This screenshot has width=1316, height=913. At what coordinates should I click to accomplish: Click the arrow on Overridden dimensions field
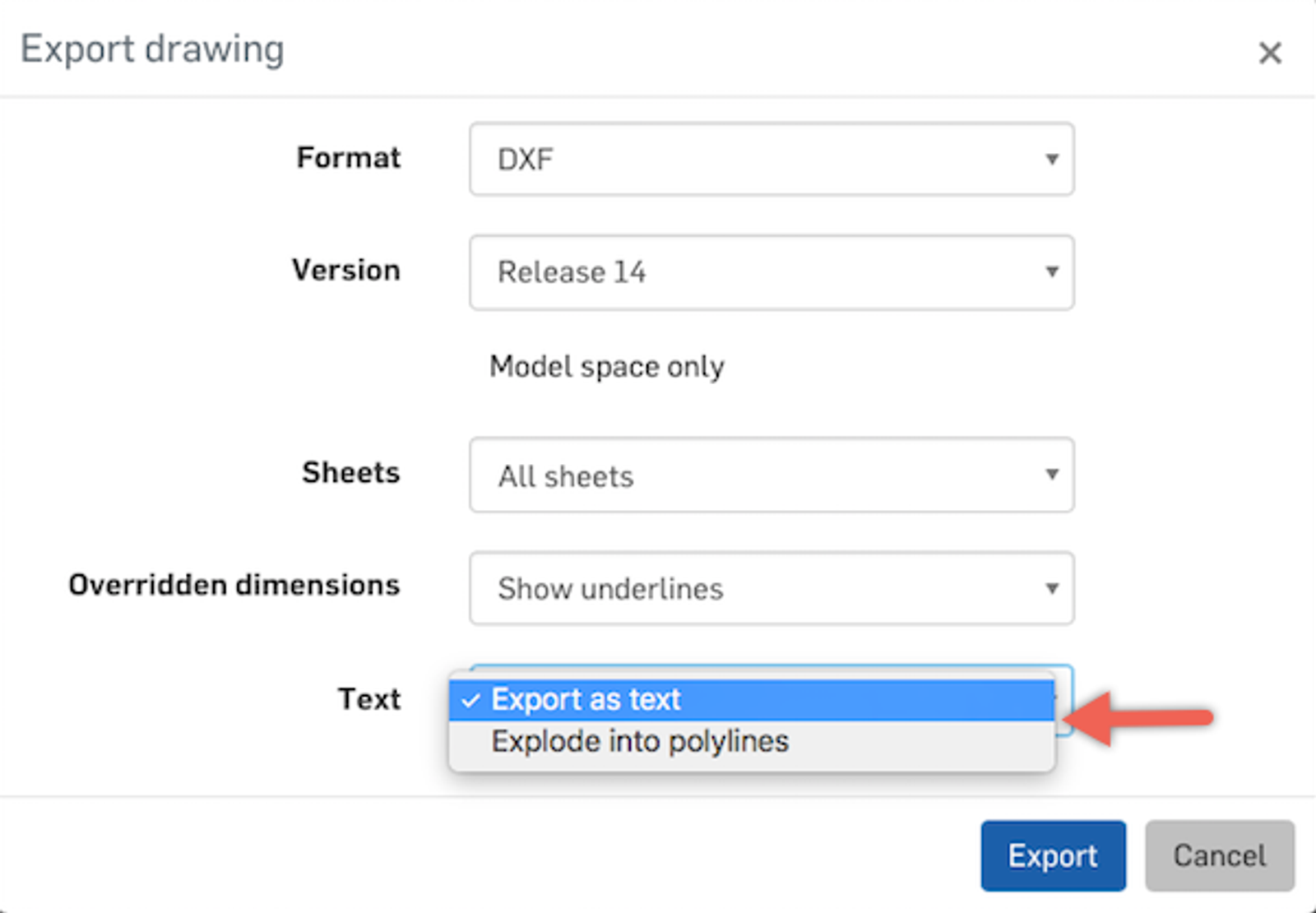[x=1051, y=588]
